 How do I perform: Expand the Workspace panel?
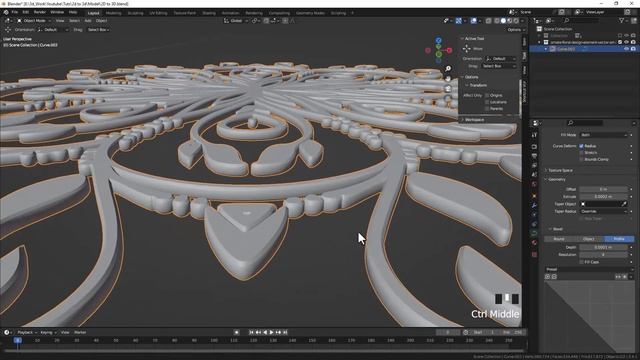click(x=473, y=120)
